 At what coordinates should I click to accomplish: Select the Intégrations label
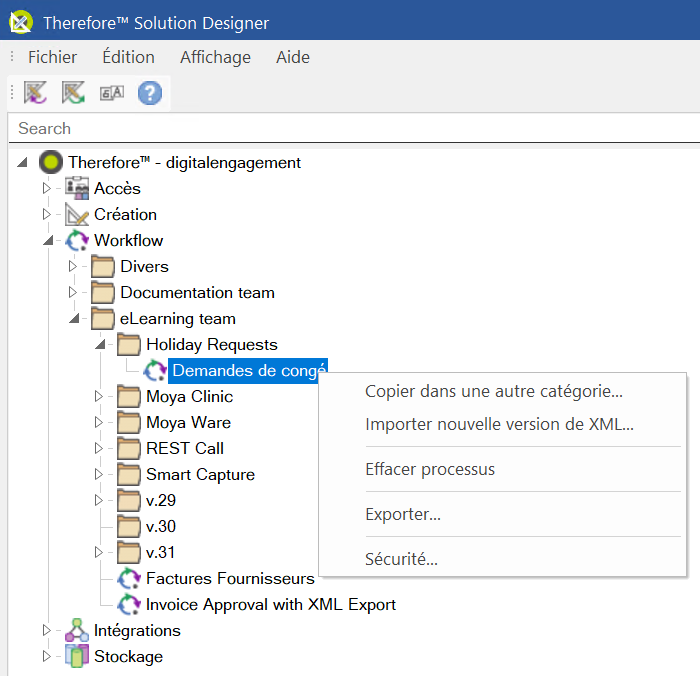tap(137, 630)
